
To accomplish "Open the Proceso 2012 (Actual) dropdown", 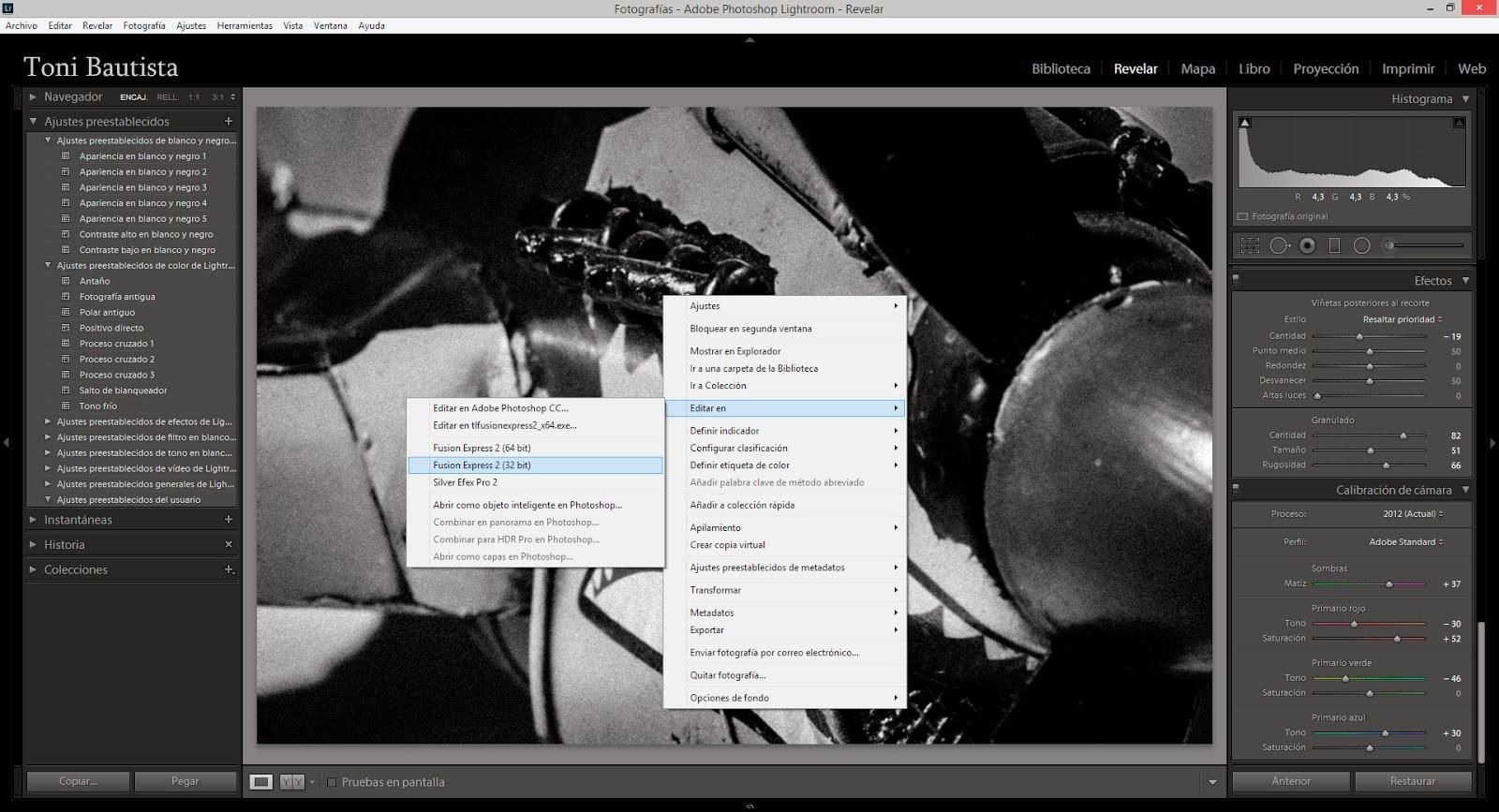I will 1413,513.
